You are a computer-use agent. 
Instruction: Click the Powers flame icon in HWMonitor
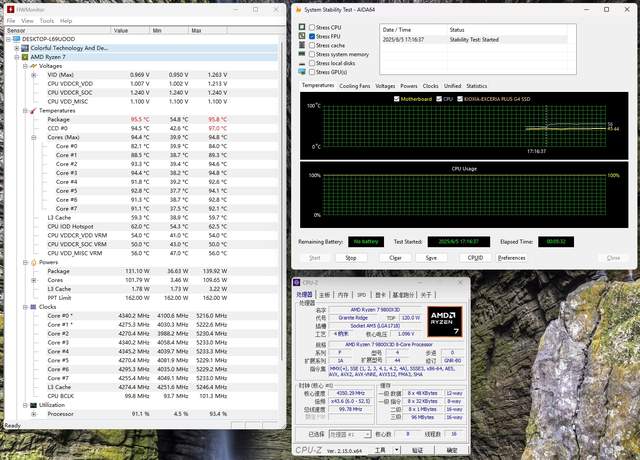[33, 262]
